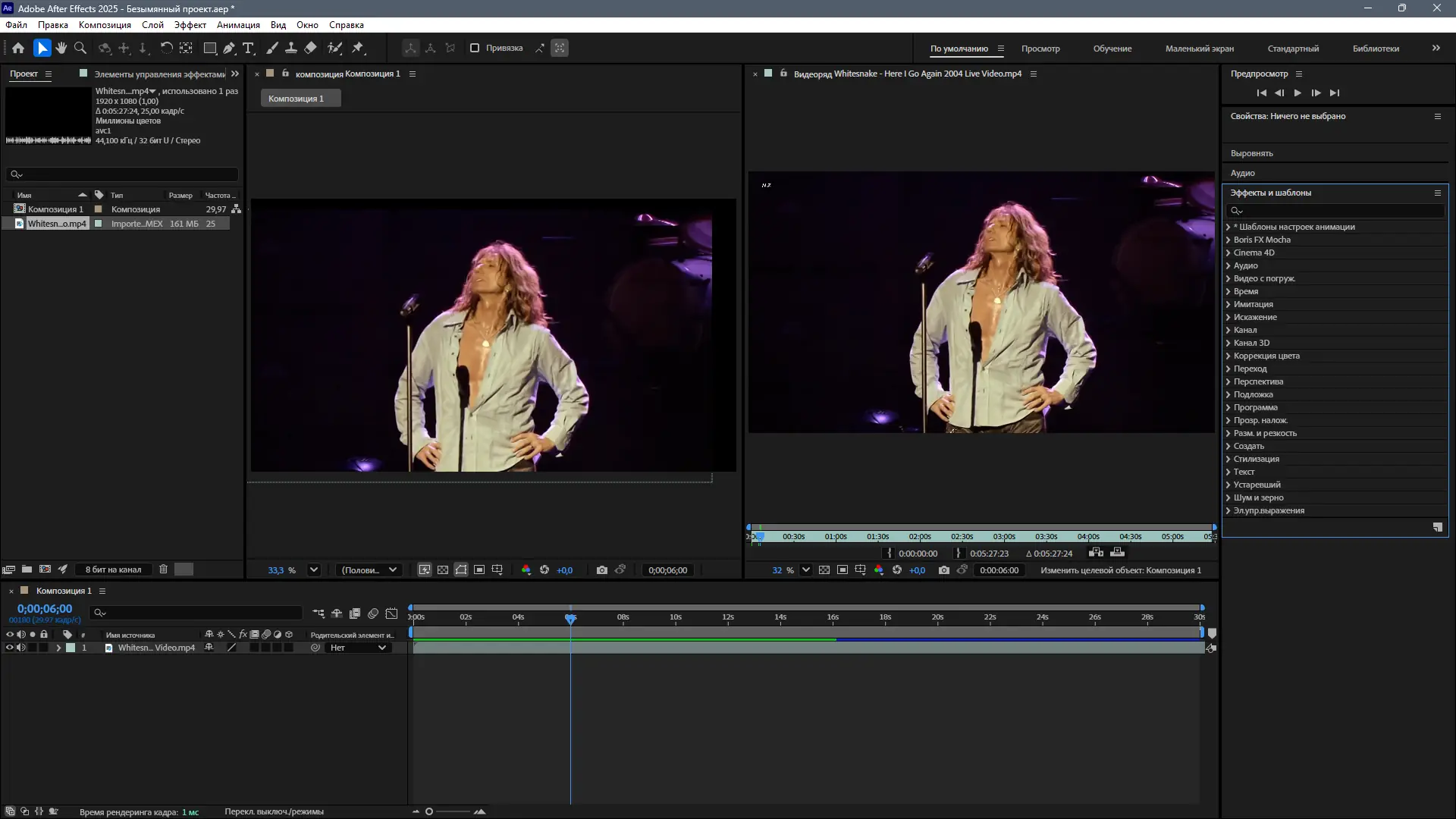
Task: Select the Type text tool
Action: pyautogui.click(x=248, y=48)
